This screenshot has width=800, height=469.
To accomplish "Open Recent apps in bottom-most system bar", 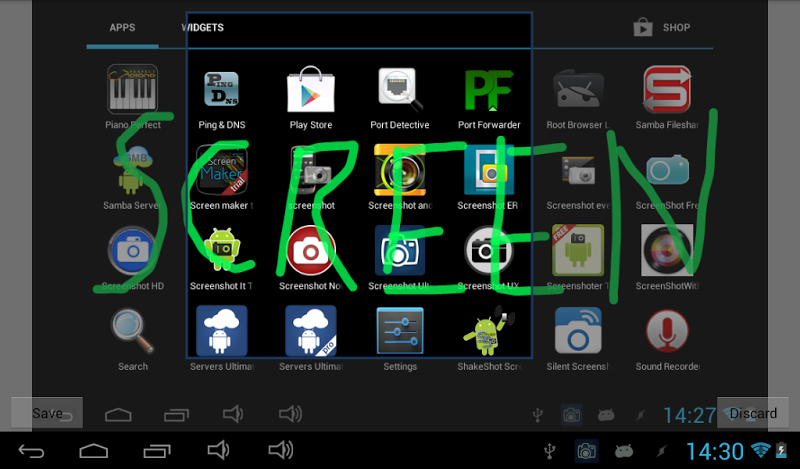I will pos(157,451).
